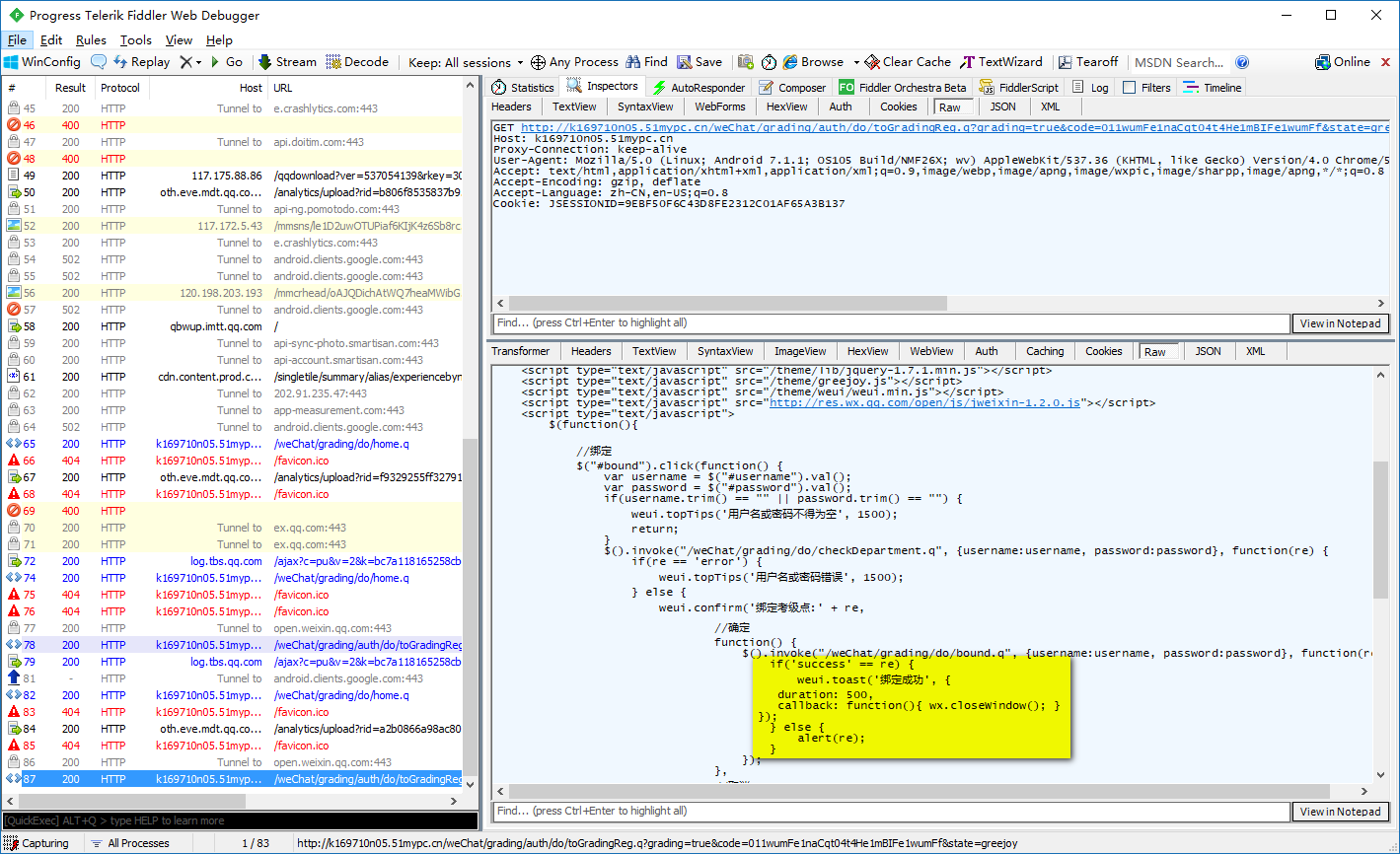Viewport: 1400px width, 854px height.
Task: Select session 78 icon in list
Action: pos(14,645)
